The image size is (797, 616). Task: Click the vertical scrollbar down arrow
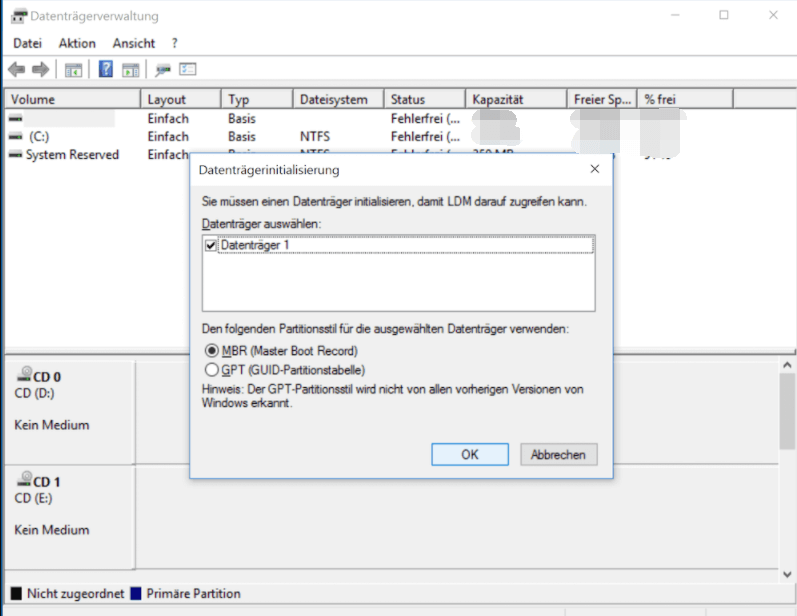pyautogui.click(x=787, y=573)
